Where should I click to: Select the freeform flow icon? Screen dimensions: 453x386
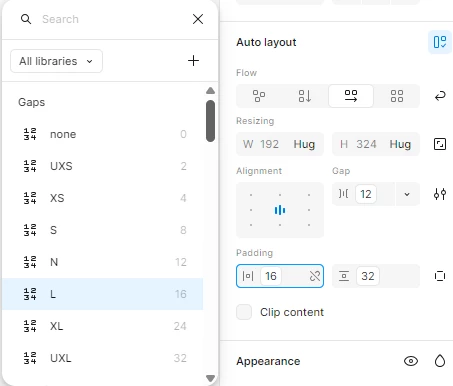pyautogui.click(x=259, y=96)
